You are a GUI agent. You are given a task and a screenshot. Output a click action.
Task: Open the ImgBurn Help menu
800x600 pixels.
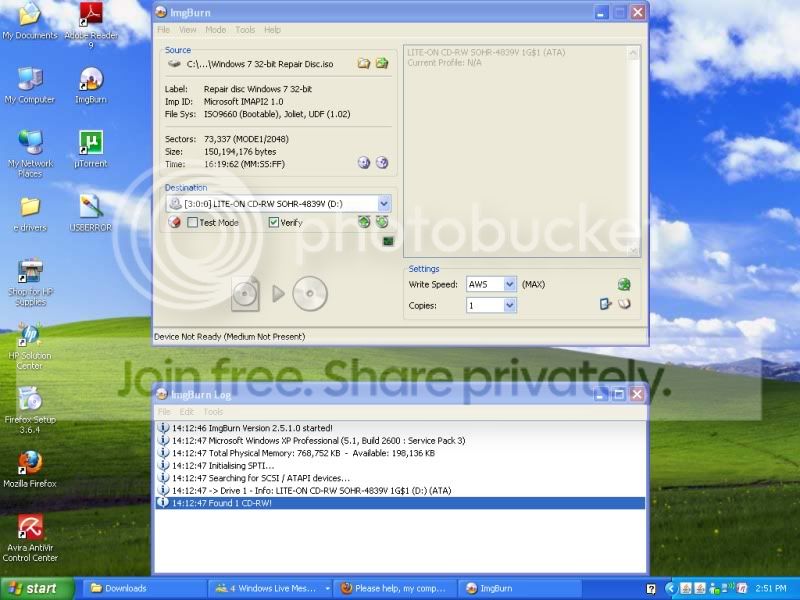[x=272, y=30]
